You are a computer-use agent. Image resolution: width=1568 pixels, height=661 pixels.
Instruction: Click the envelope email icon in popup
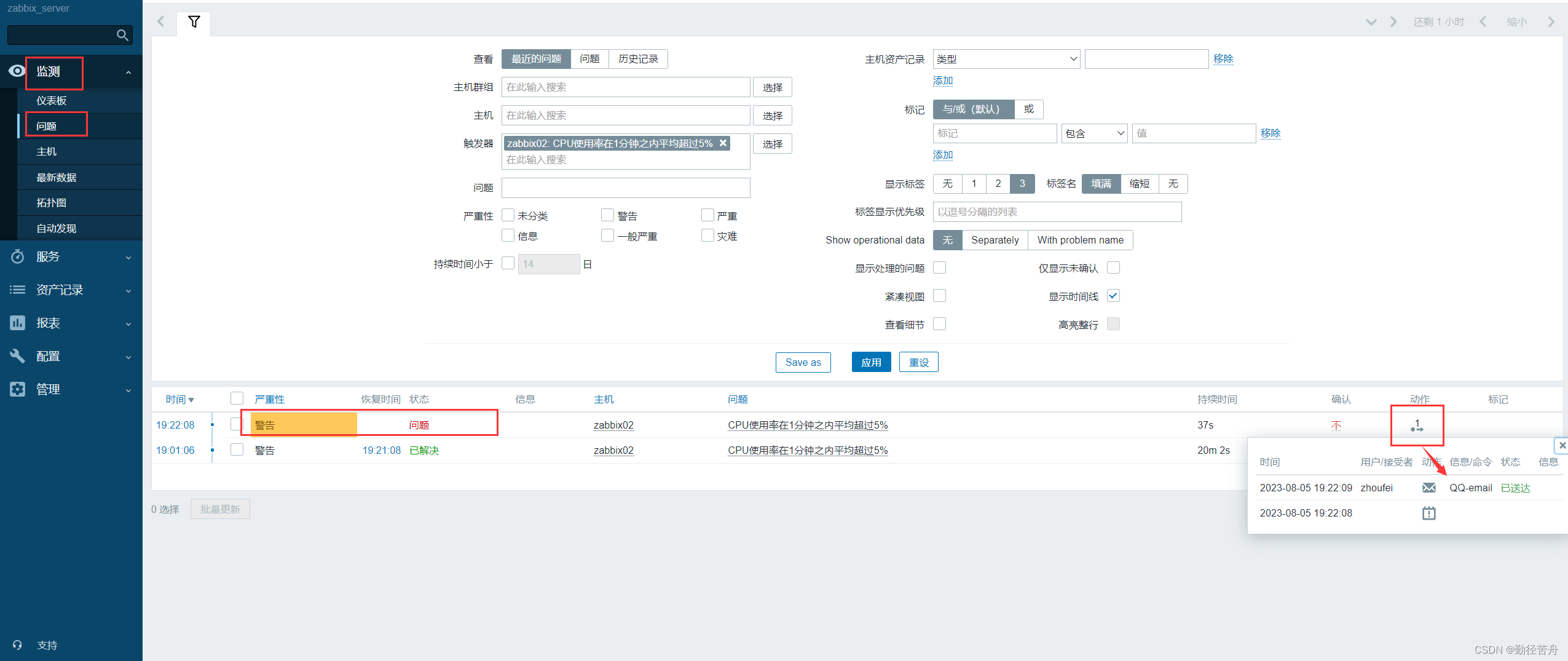coord(1429,488)
